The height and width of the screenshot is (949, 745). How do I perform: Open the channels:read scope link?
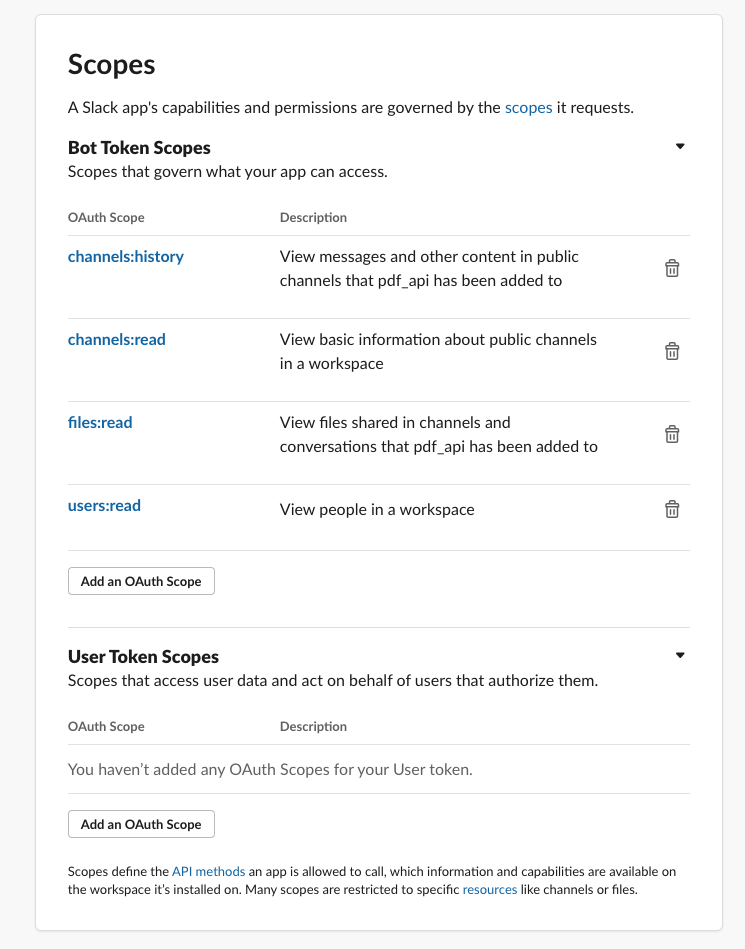click(117, 340)
